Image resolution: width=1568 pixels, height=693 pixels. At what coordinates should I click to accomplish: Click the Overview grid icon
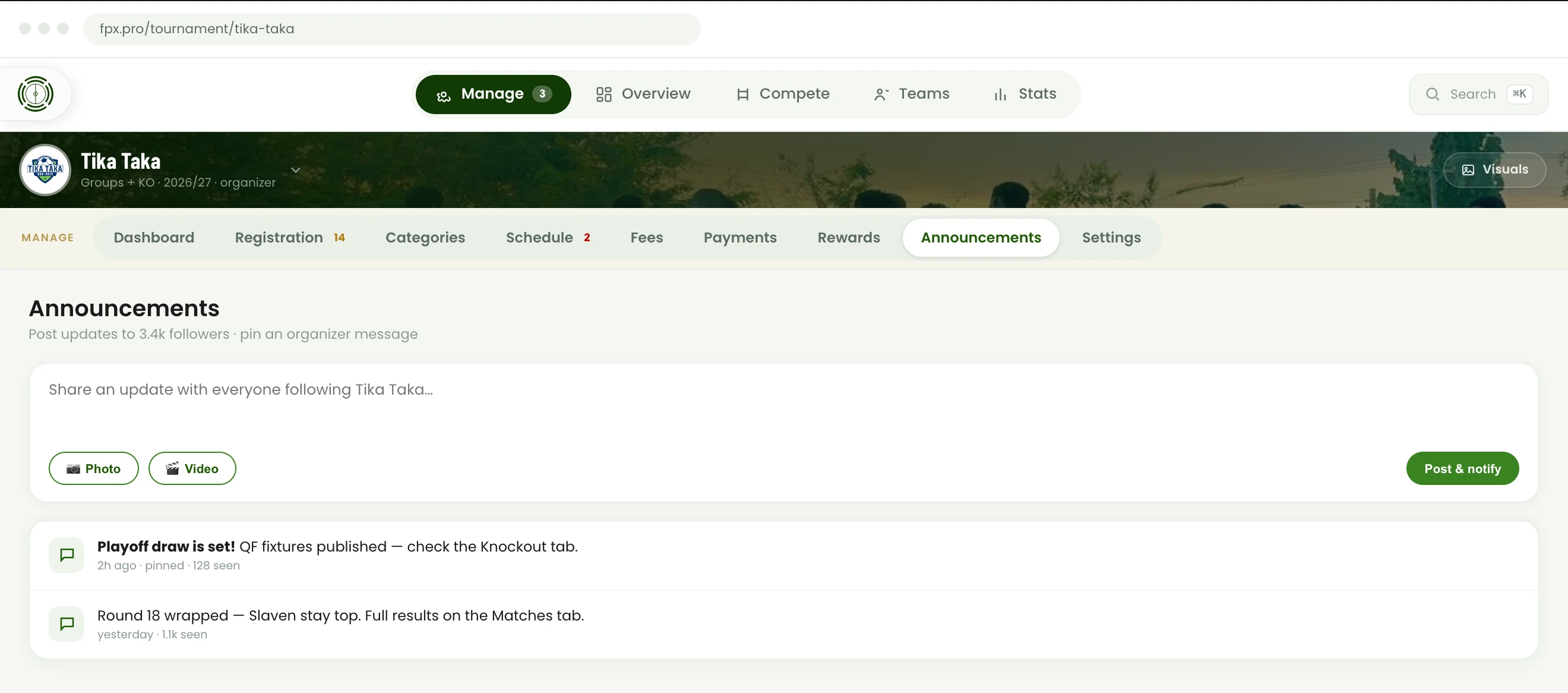pos(603,94)
